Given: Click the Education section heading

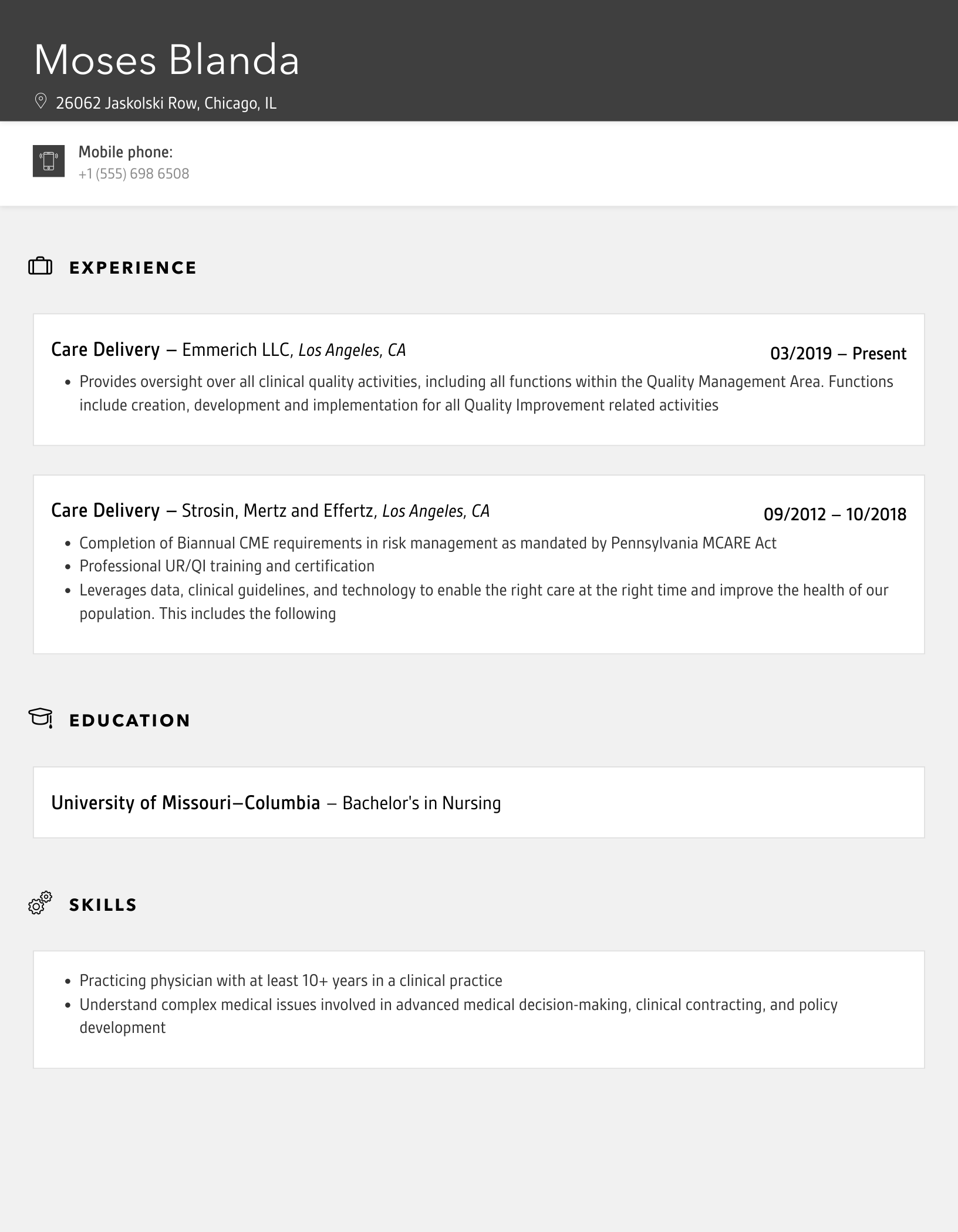Looking at the screenshot, I should [130, 721].
